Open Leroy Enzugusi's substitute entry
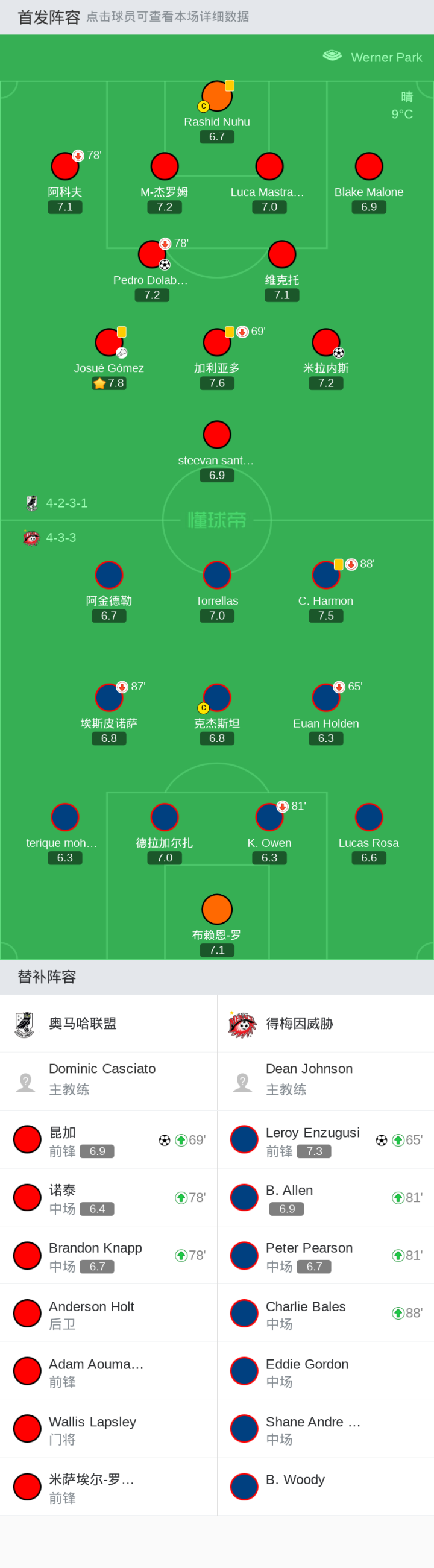 tap(325, 1139)
